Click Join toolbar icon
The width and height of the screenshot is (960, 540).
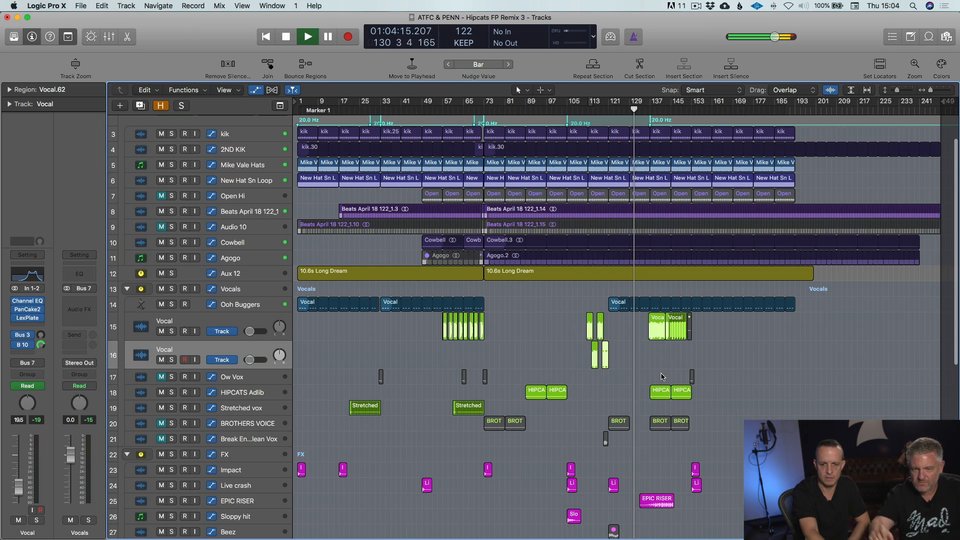[268, 64]
